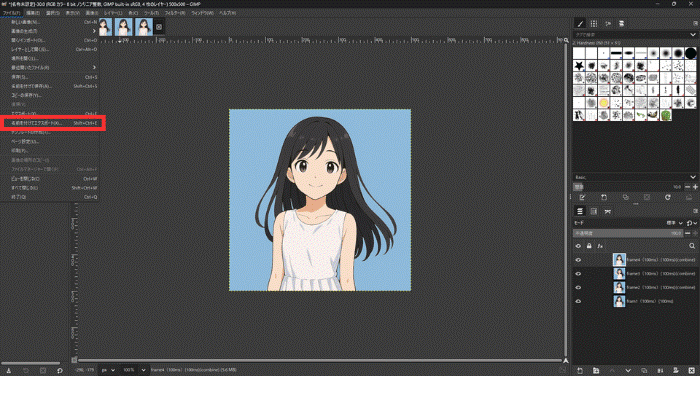Viewport: 700px width, 400px height.
Task: Choose Save item with Ctrl+S
Action: 50,77
